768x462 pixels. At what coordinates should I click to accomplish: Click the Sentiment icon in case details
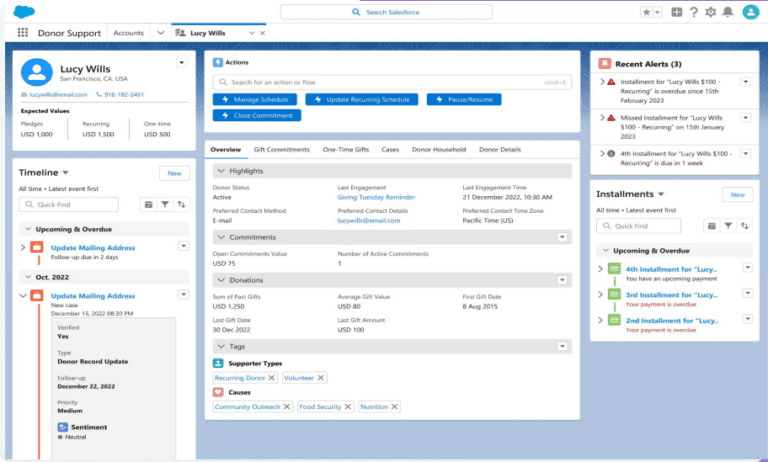coord(63,427)
